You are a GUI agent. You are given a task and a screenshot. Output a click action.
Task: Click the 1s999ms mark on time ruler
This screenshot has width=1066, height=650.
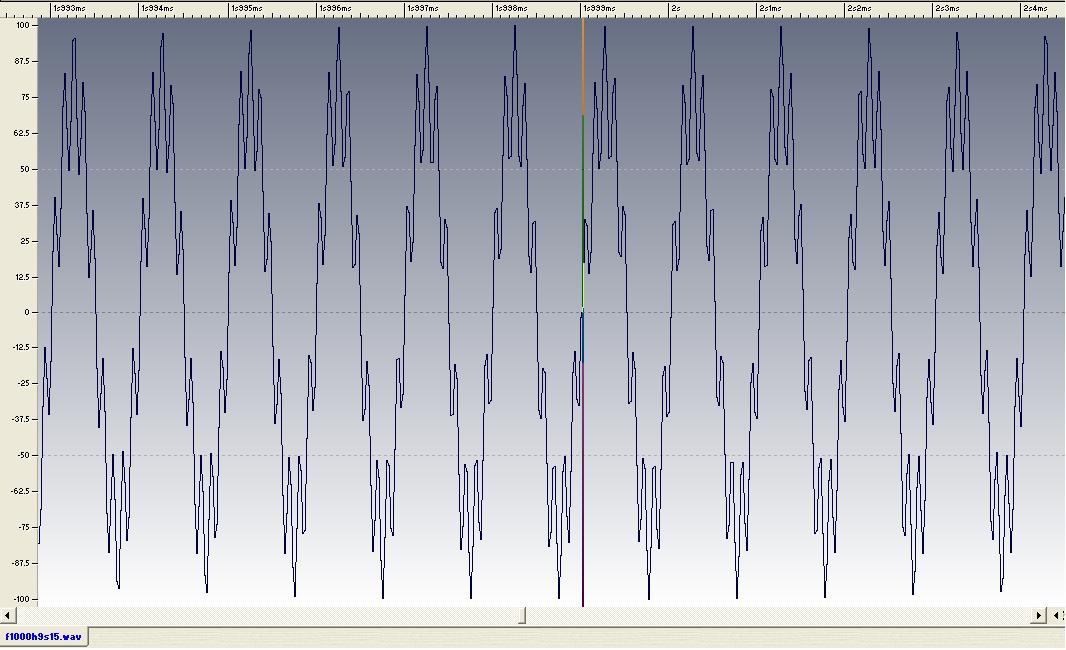pyautogui.click(x=600, y=8)
